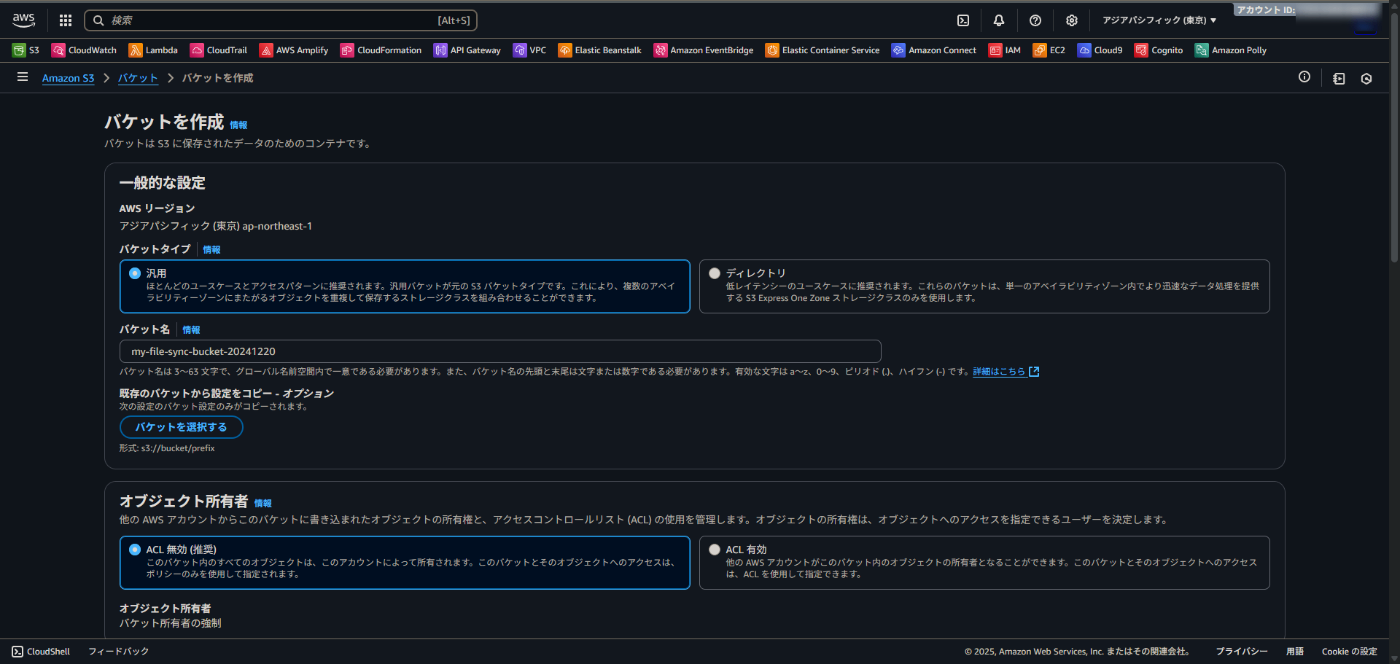The image size is (1400, 664).
Task: Open the AWS console home logo
Action: pos(23,20)
